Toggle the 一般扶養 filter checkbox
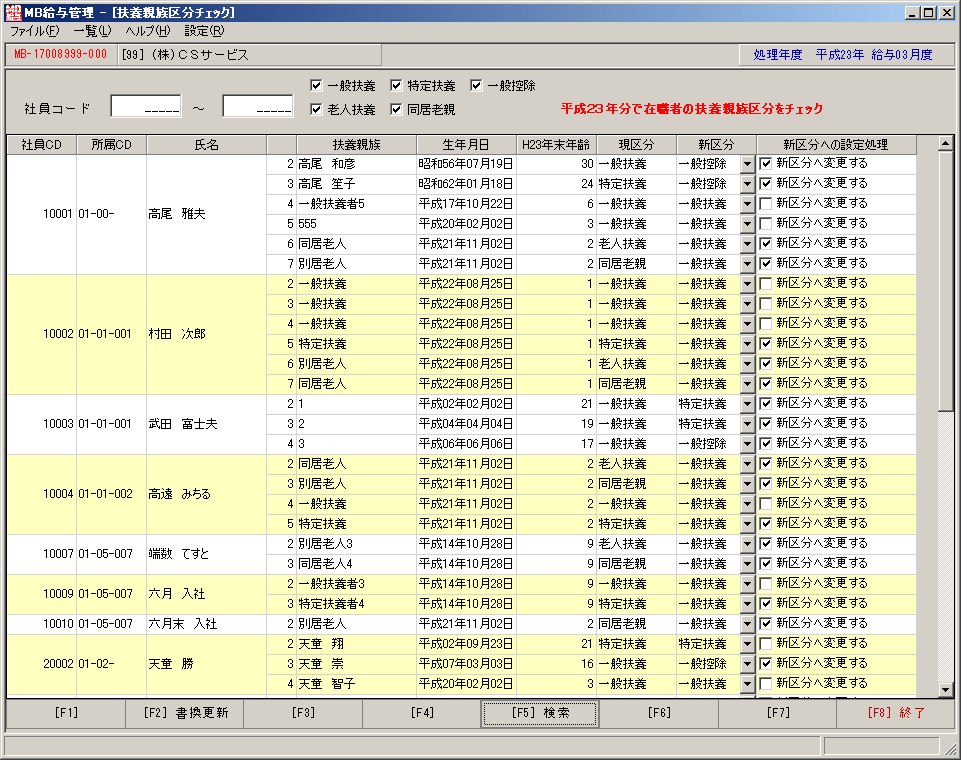Viewport: 961px width, 760px height. [x=316, y=86]
